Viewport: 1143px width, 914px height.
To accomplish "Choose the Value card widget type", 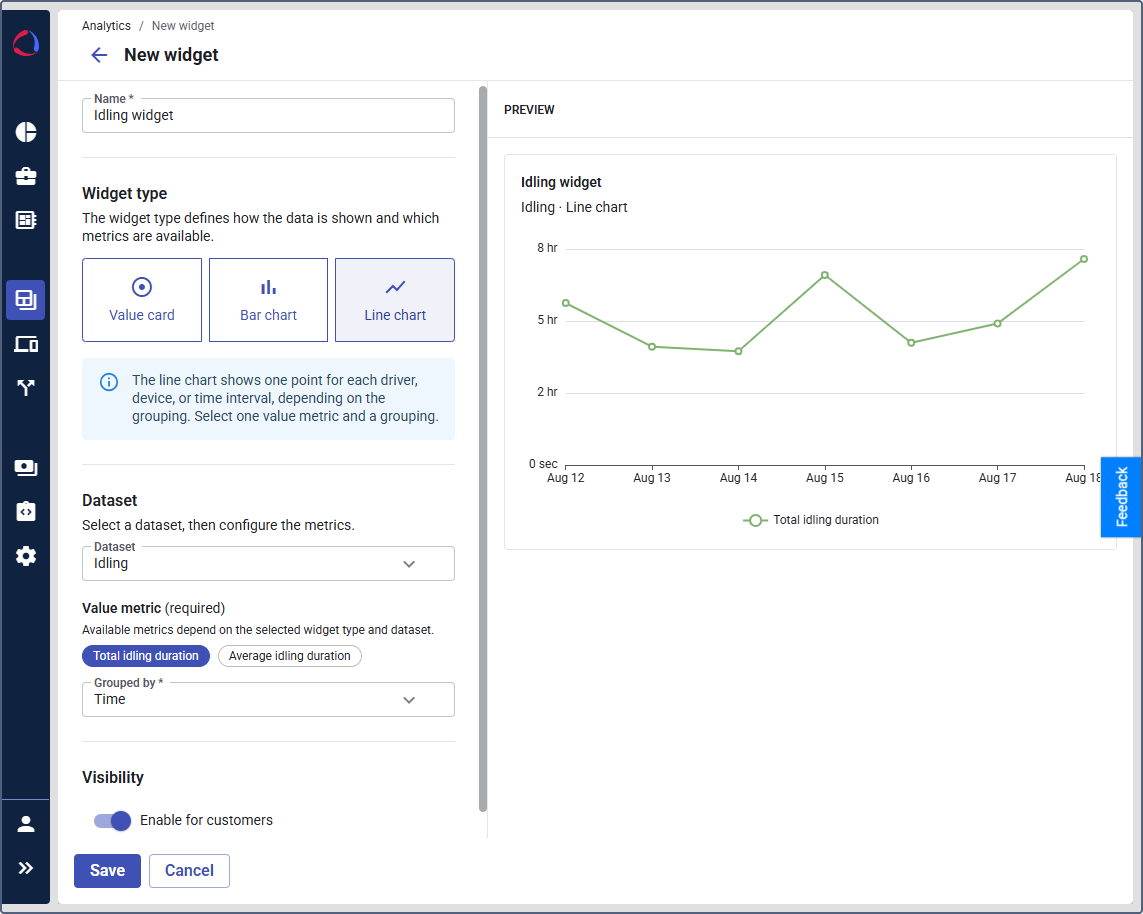I will 142,300.
